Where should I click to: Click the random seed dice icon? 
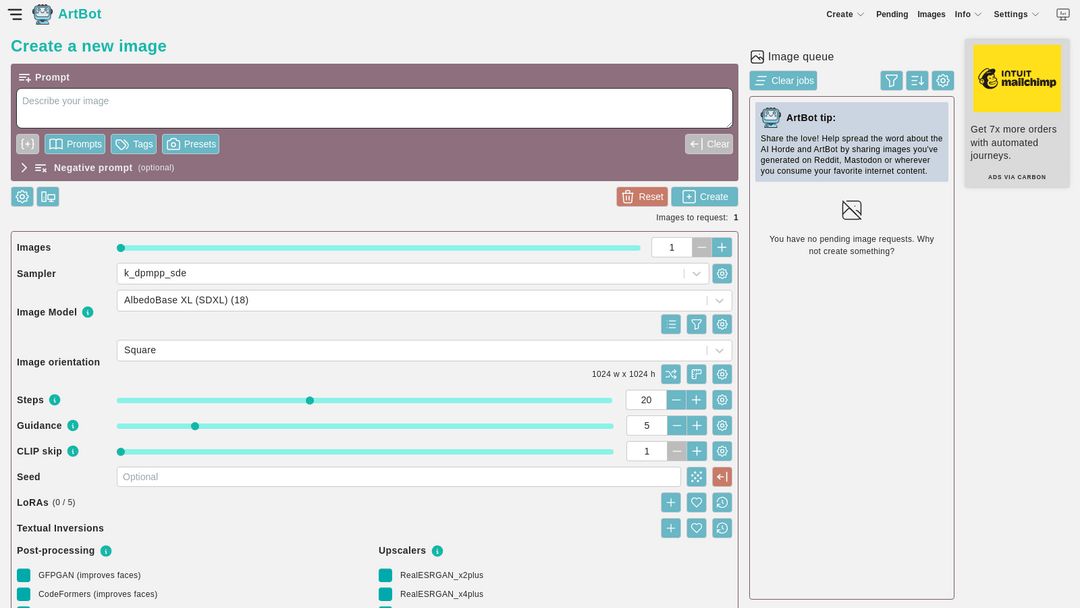point(696,477)
